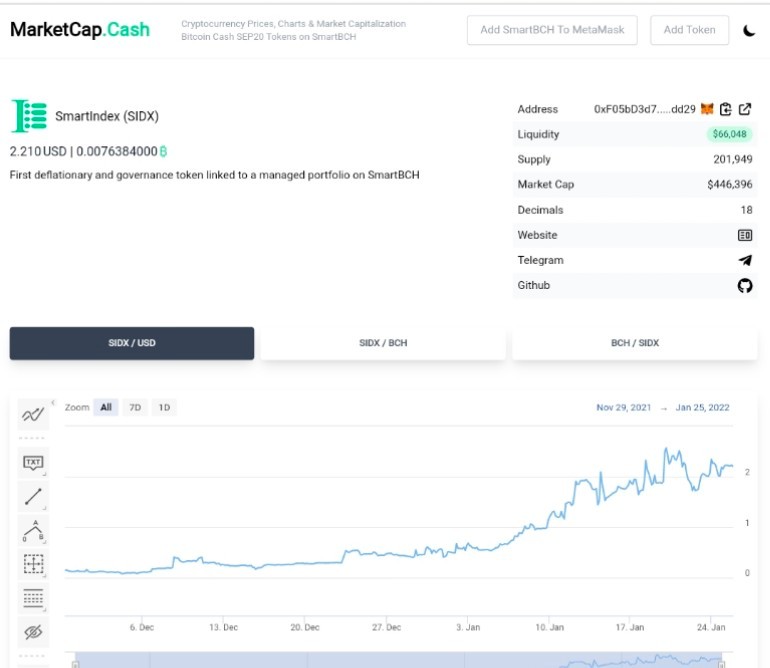Viewport: 770px width, 668px height.
Task: Open the SmartIndex website icon
Action: tap(745, 235)
